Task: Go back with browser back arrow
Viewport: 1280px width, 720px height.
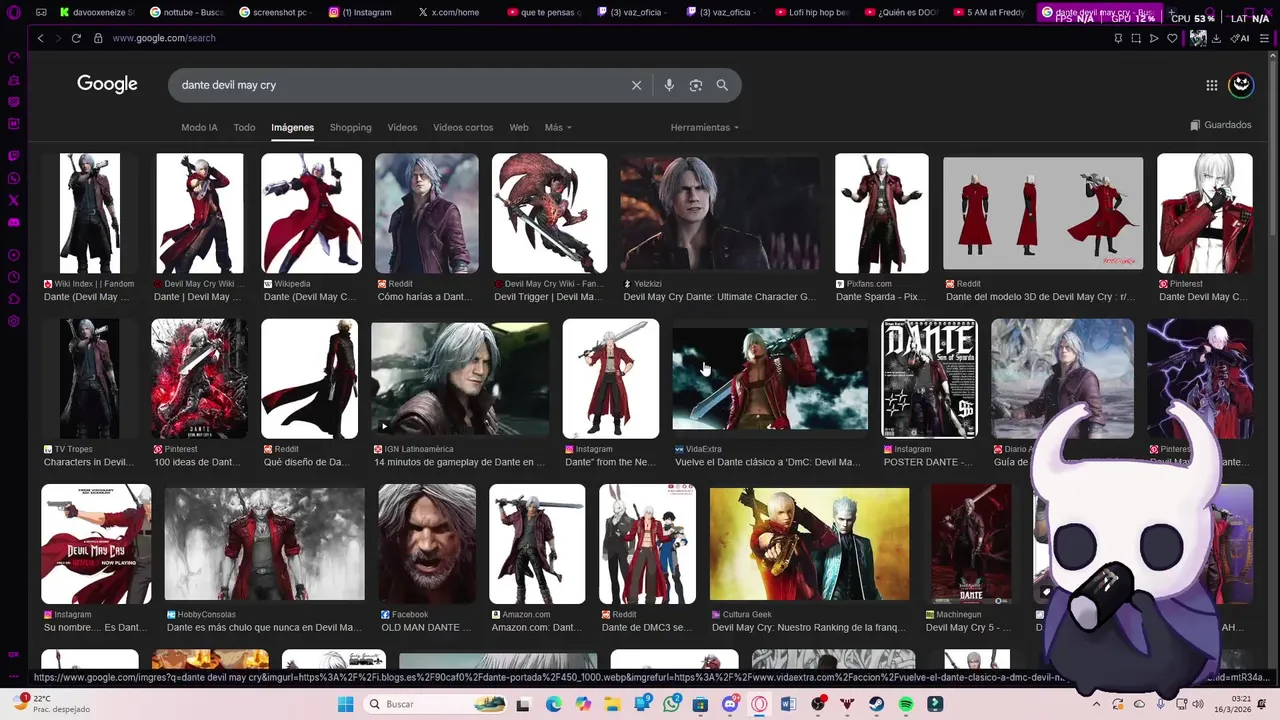Action: coord(40,38)
